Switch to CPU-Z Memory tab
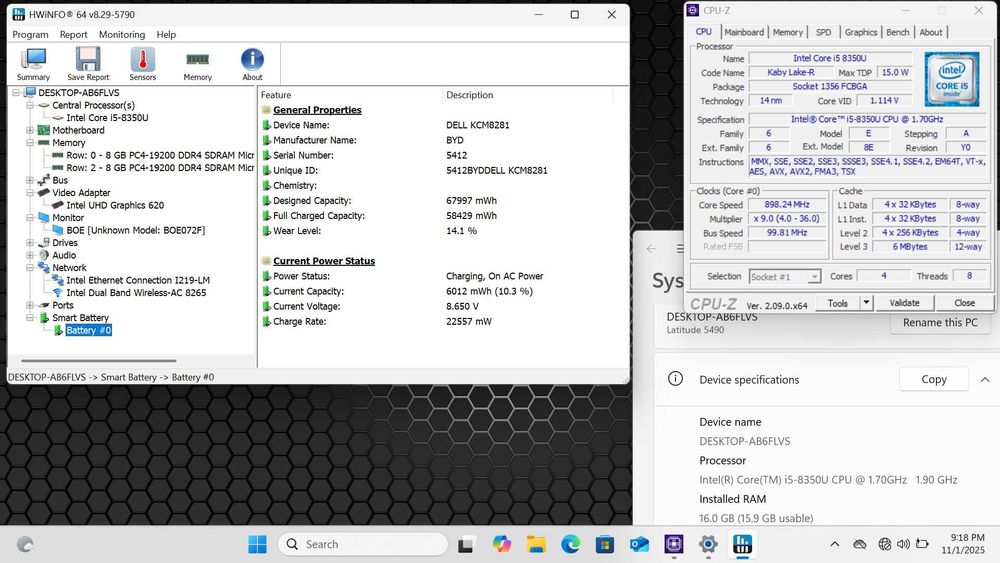 (x=788, y=32)
